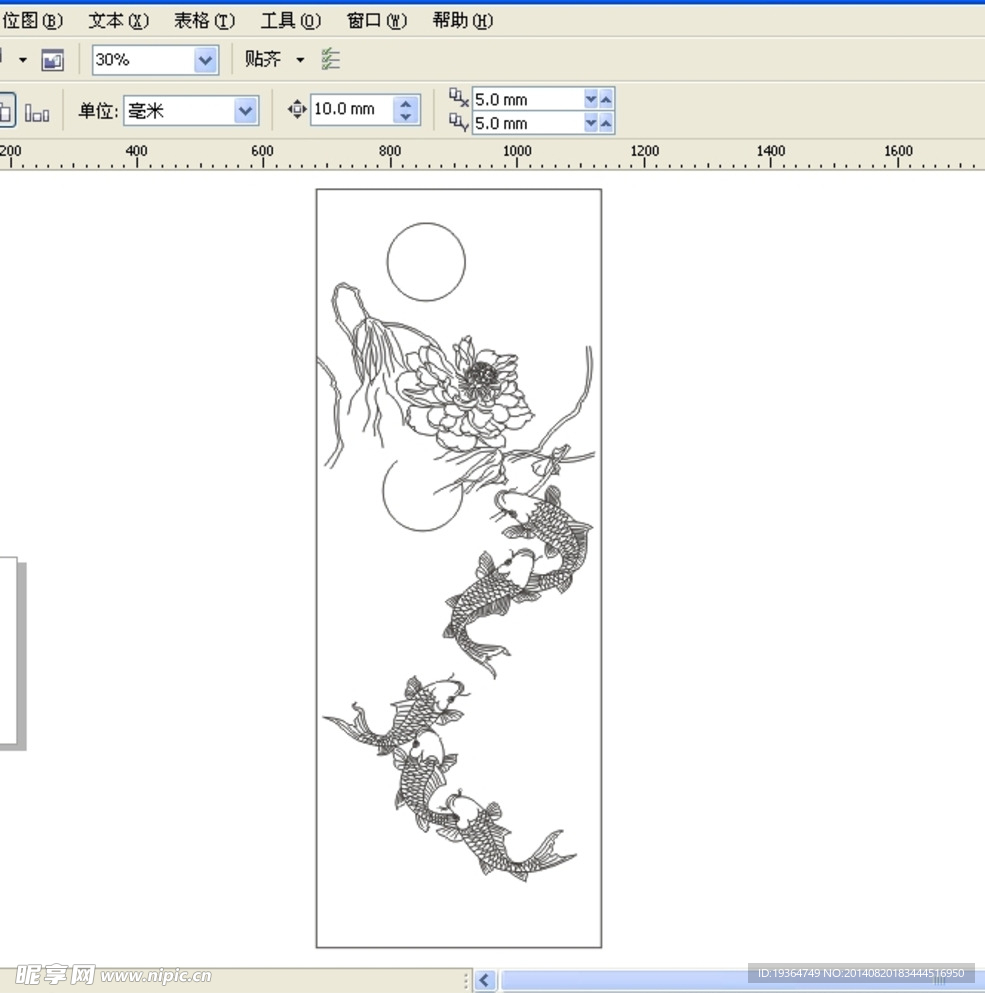Expand the 30% zoom level dropdown

206,60
